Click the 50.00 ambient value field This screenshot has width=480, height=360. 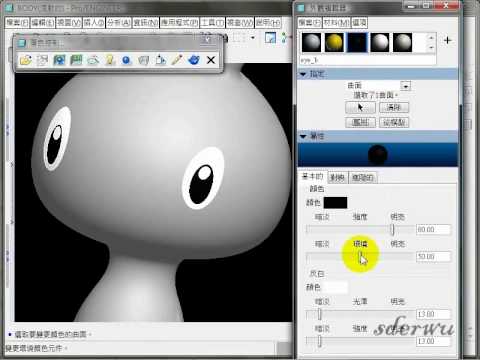[433, 256]
